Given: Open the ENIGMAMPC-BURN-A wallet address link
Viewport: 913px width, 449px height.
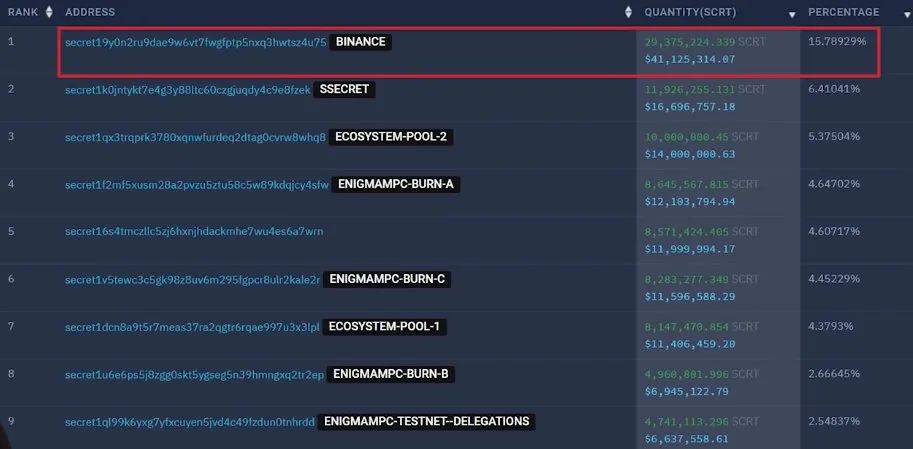Looking at the screenshot, I should [197, 186].
